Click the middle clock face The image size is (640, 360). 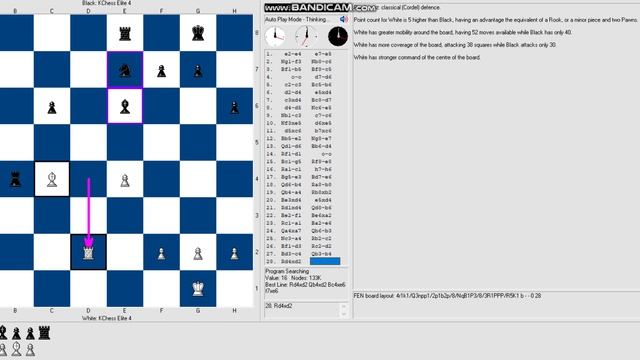pos(306,36)
